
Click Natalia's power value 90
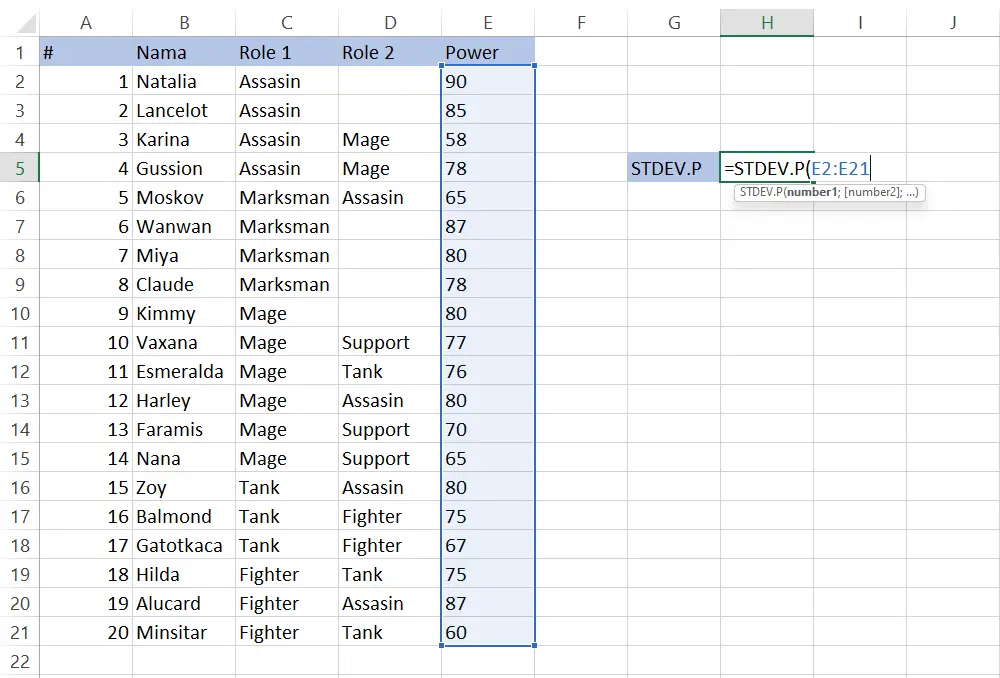coord(488,81)
